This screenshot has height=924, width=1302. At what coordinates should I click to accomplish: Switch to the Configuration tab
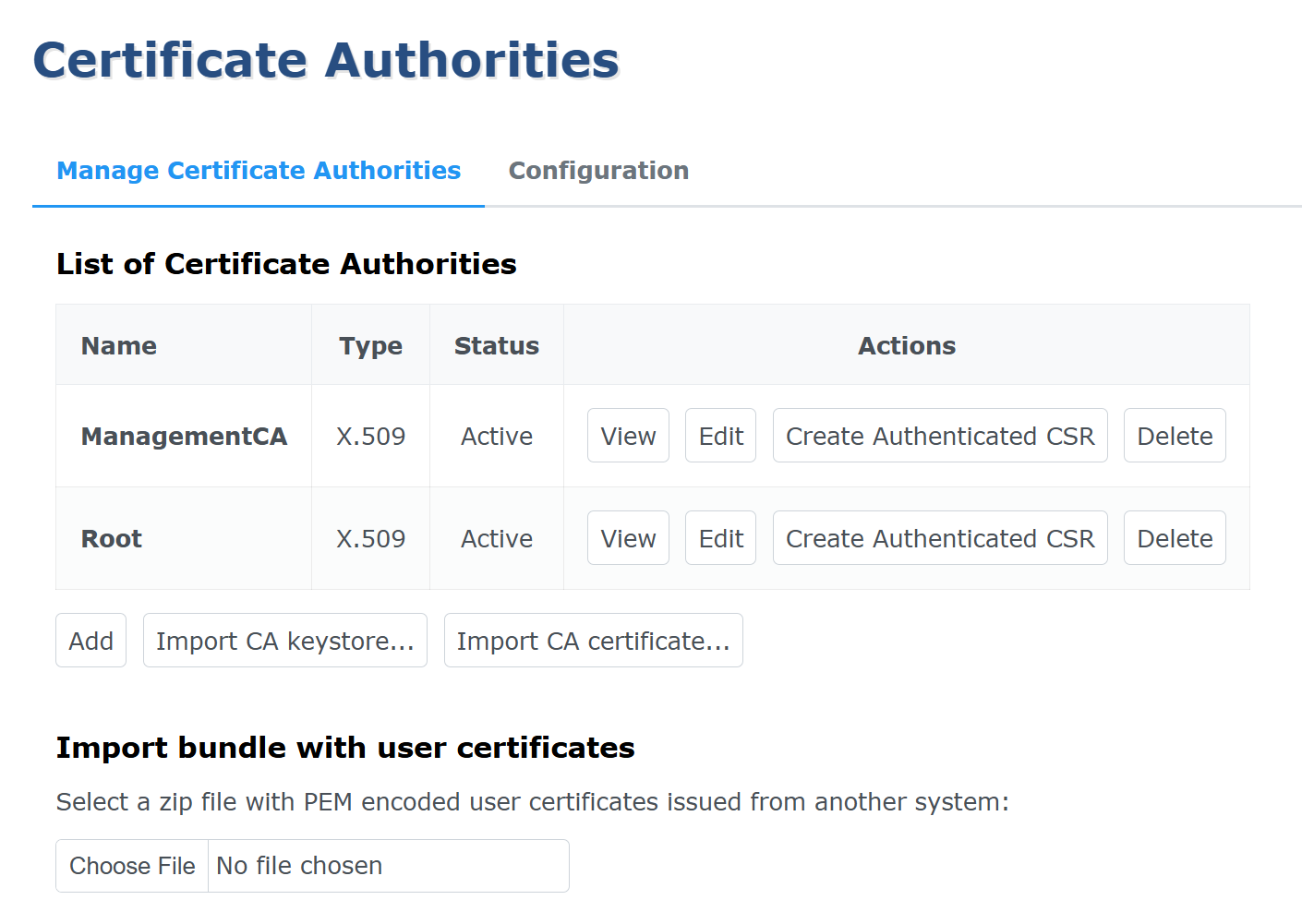click(598, 170)
